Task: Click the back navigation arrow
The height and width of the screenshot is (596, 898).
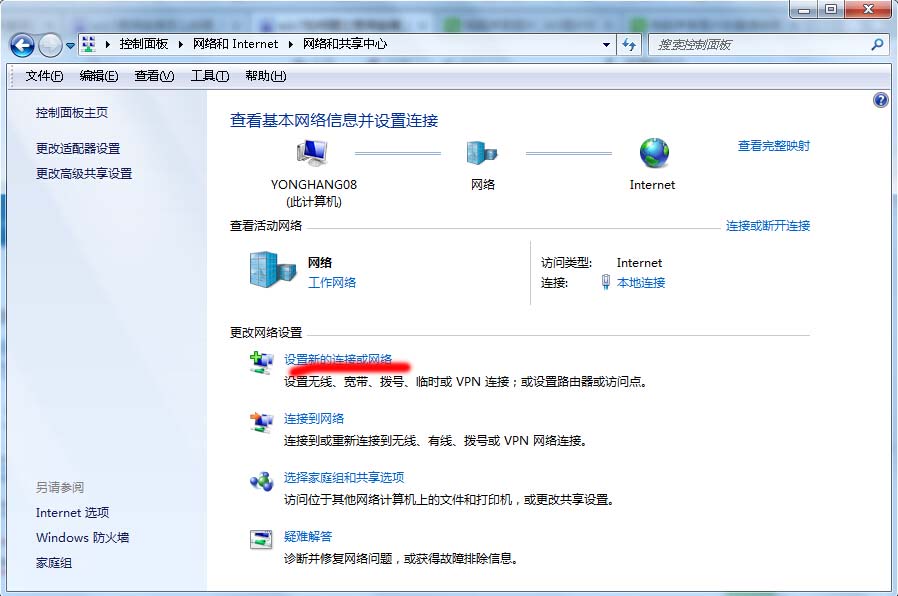Action: [x=22, y=44]
